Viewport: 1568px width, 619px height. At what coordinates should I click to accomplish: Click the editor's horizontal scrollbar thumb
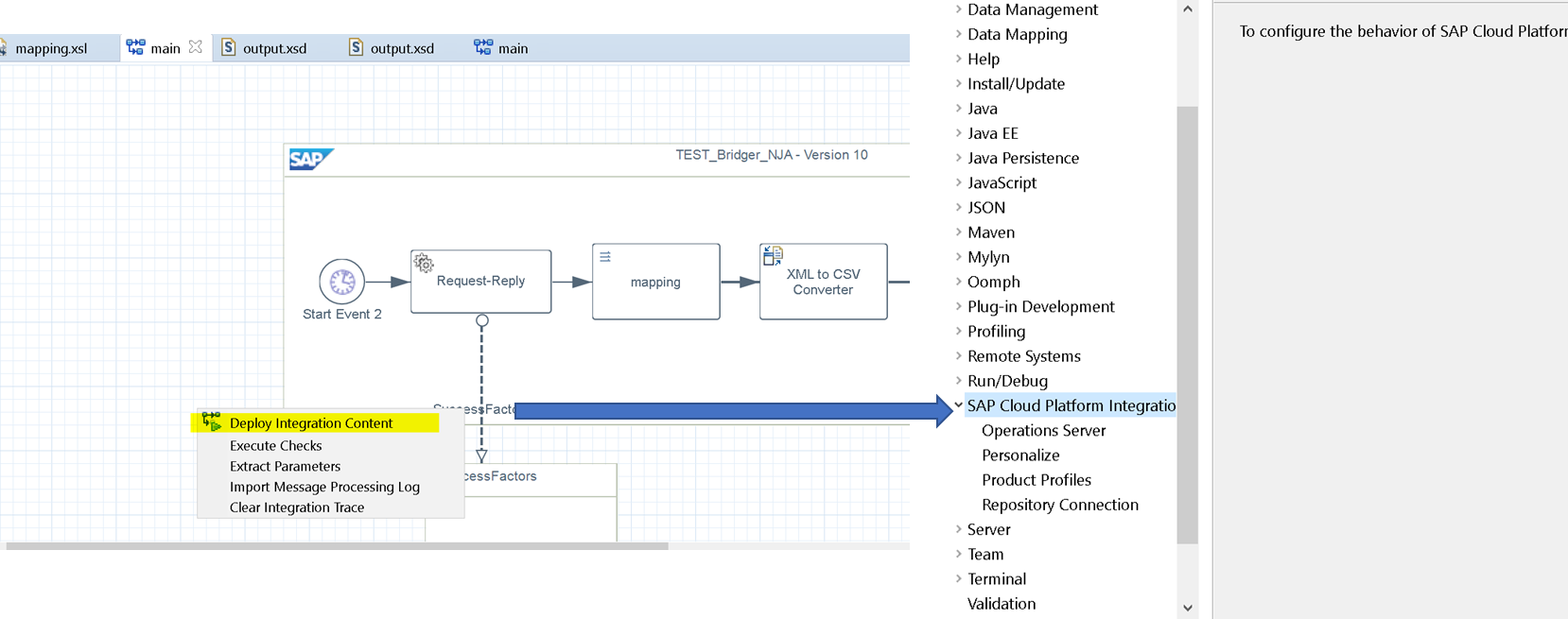click(338, 545)
